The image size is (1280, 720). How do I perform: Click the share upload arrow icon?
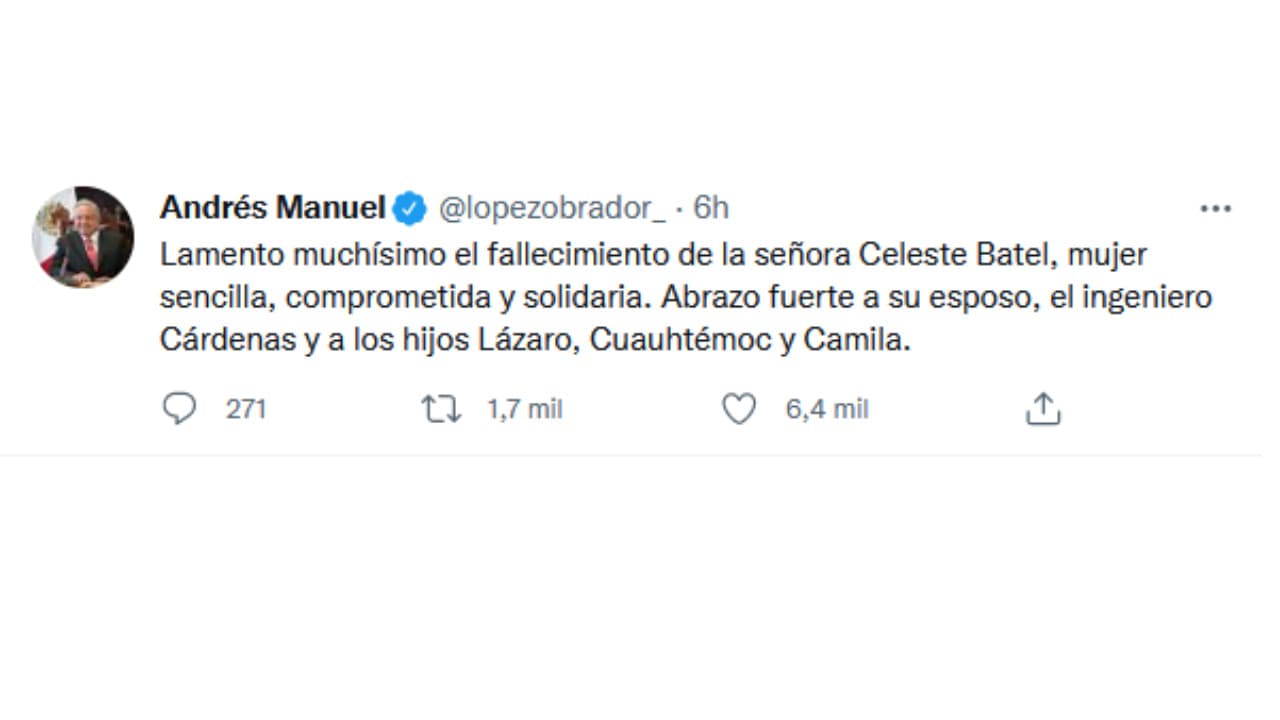(x=1043, y=408)
